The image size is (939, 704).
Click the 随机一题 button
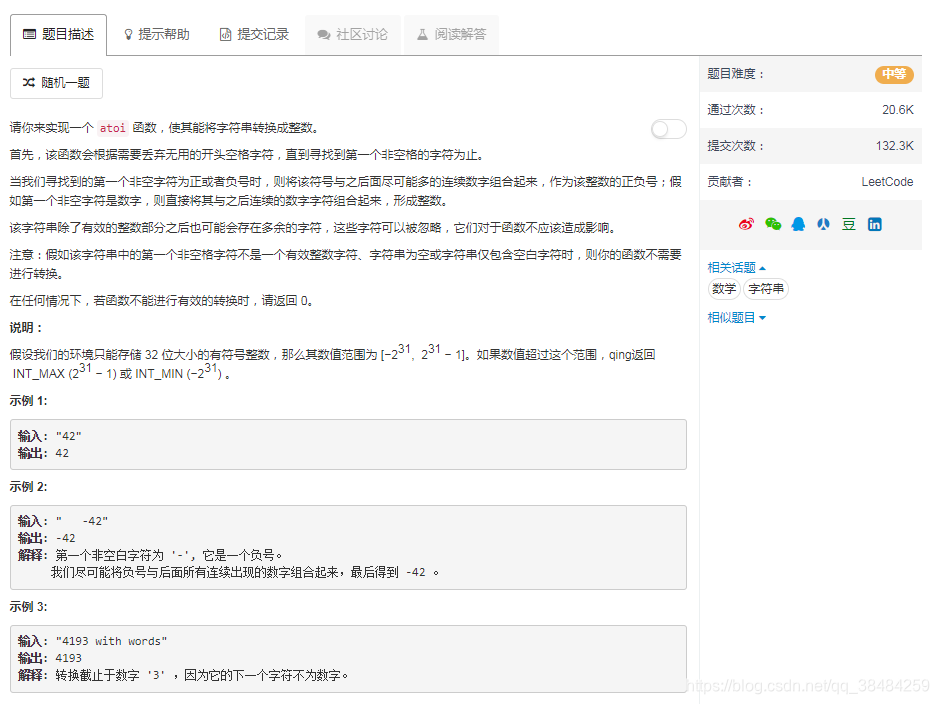coord(56,83)
